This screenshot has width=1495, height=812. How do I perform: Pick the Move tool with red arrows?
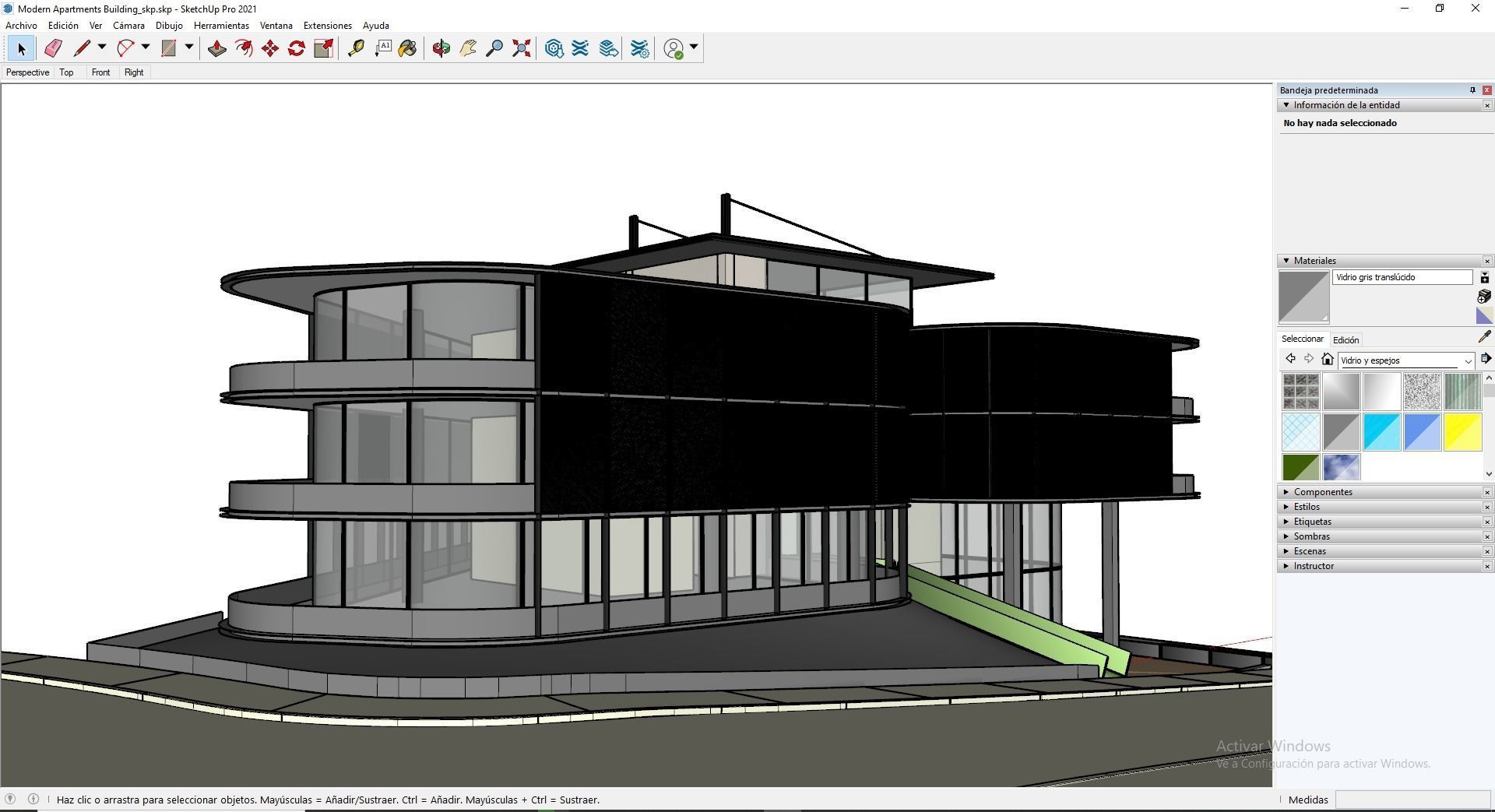[270, 48]
